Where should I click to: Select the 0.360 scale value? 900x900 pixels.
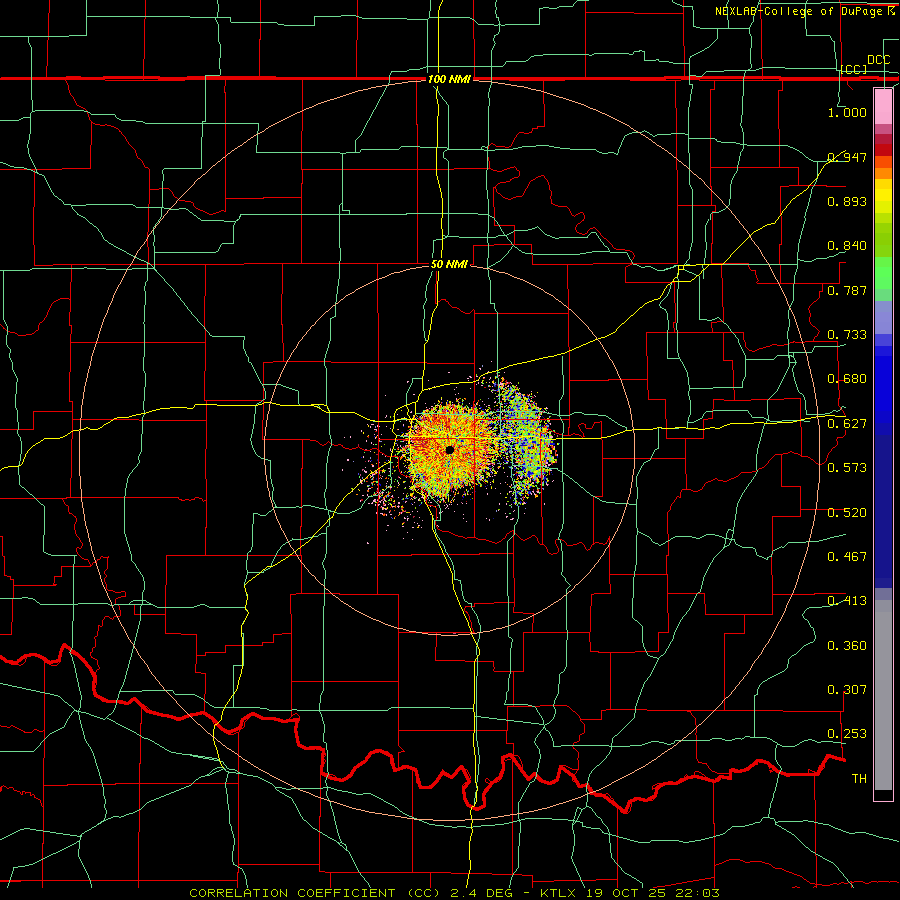tap(847, 646)
